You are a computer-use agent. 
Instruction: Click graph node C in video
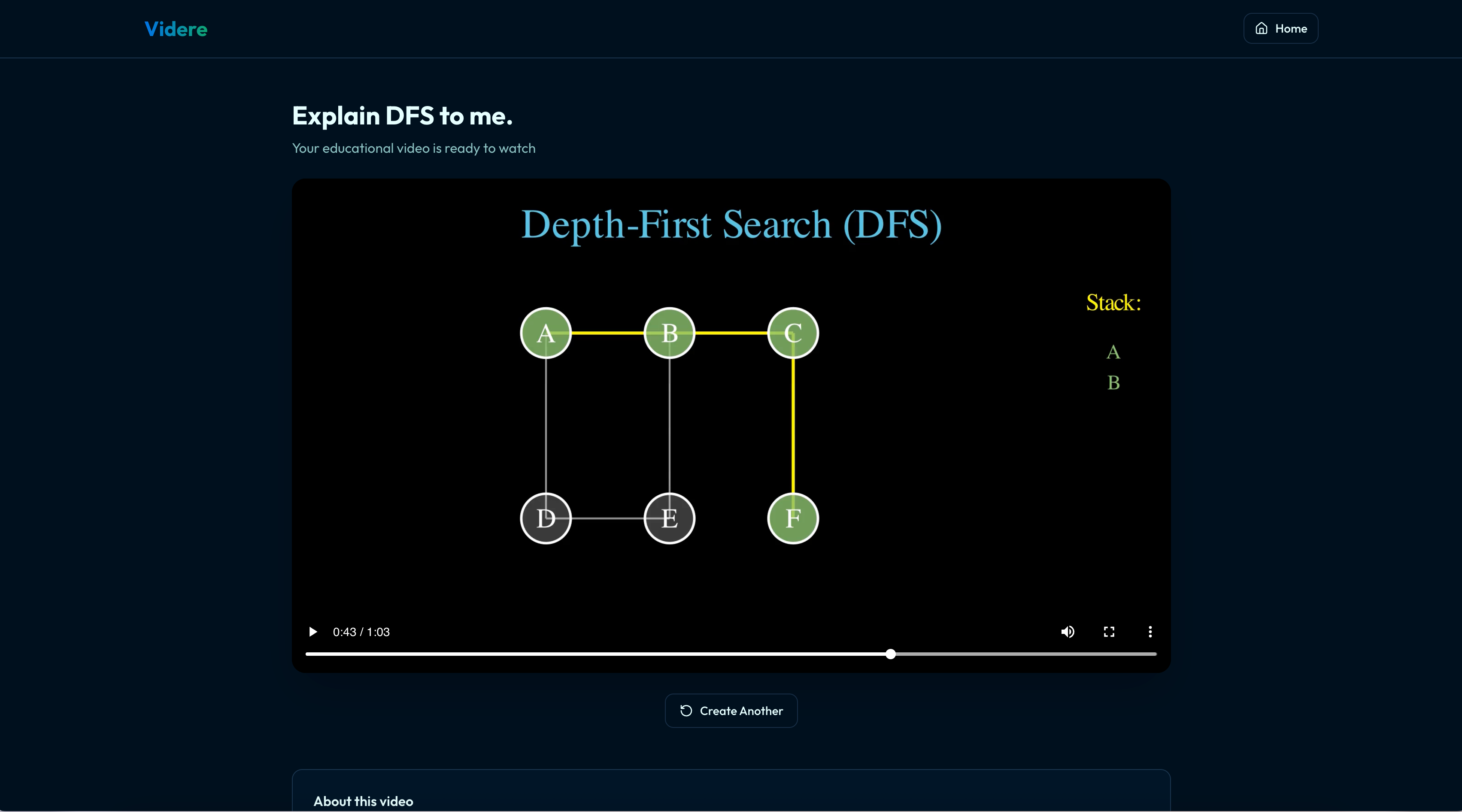[793, 333]
